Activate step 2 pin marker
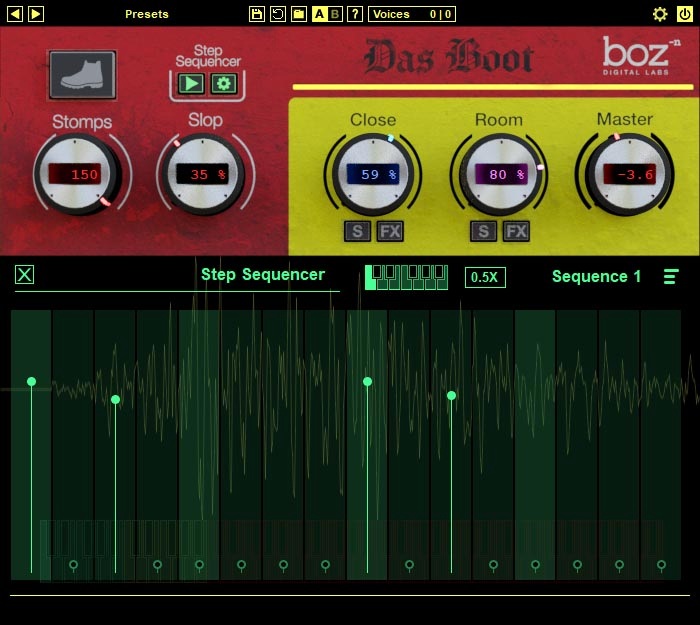Viewport: 700px width, 625px height. pos(74,566)
